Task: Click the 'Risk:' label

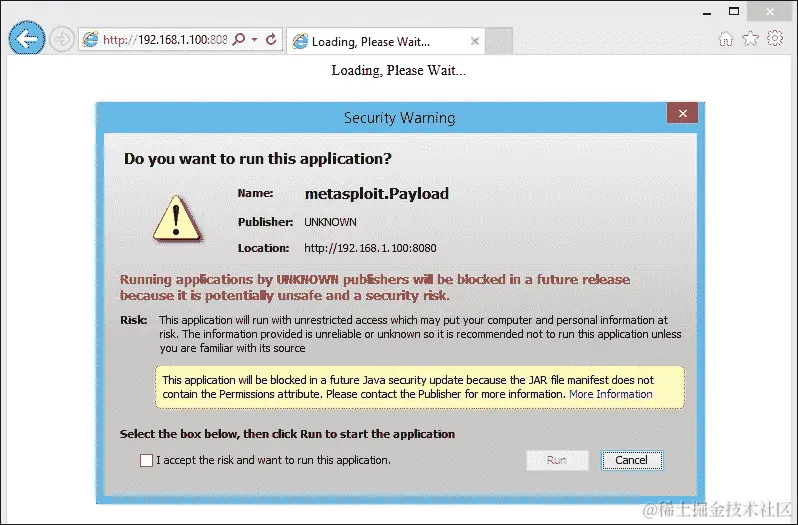Action: [x=133, y=320]
